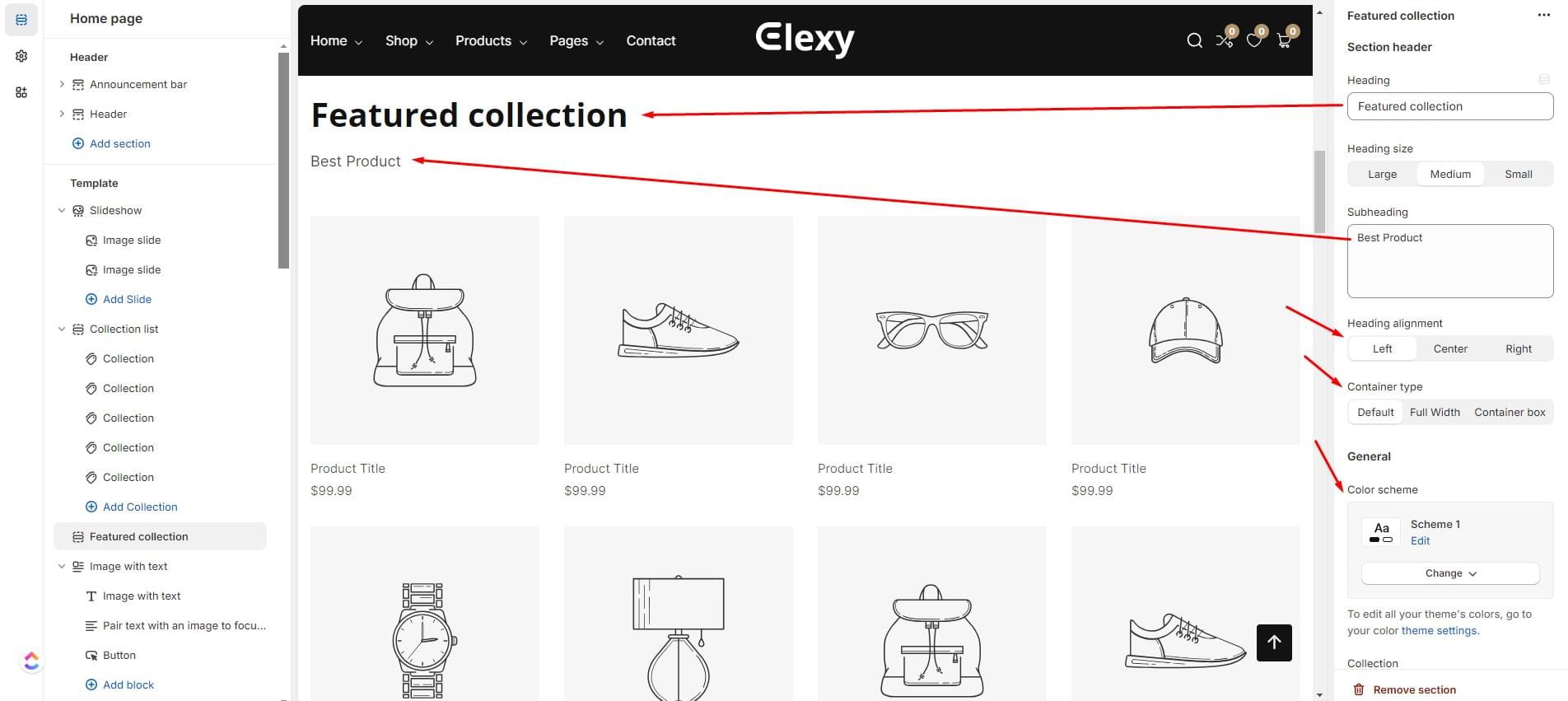This screenshot has width=1568, height=701.
Task: Click the search magnifier icon in store header
Action: tap(1194, 41)
